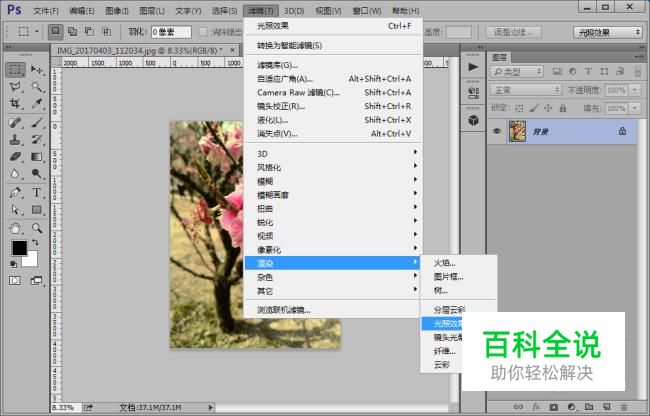
Task: Select the Rectangular Marquee tool
Action: [15, 70]
